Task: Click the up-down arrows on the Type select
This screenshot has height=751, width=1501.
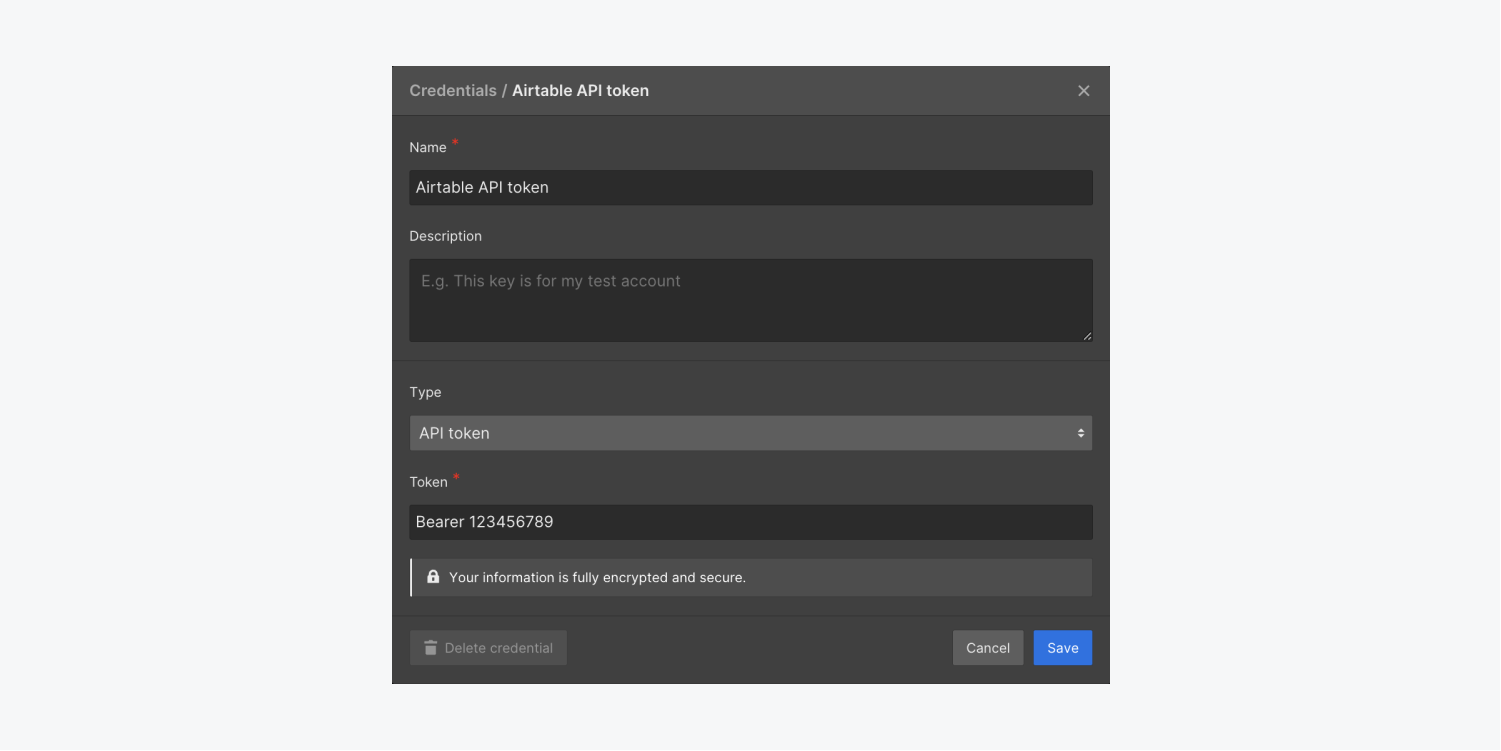Action: click(1081, 433)
